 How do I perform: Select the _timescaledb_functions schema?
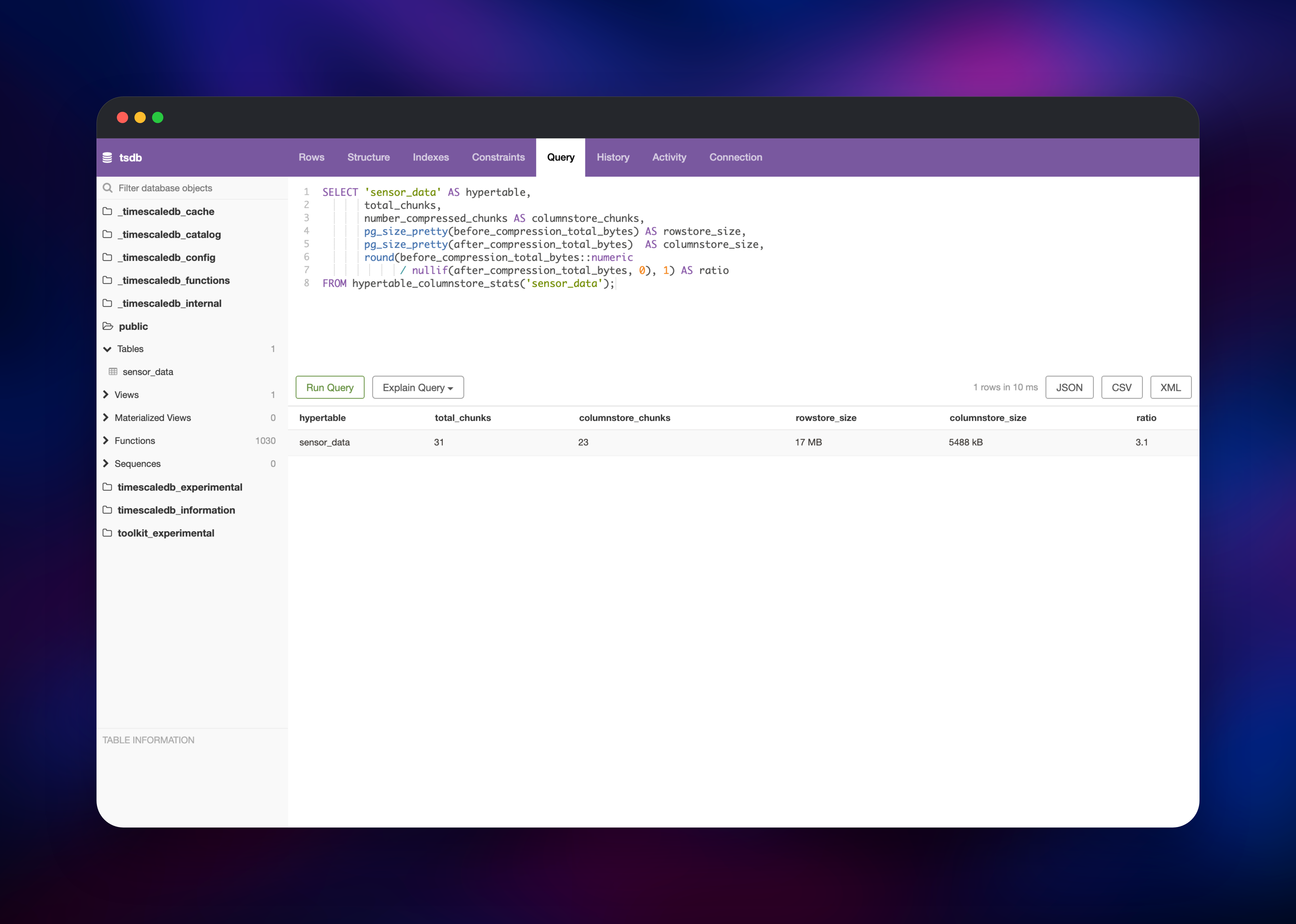pos(174,280)
